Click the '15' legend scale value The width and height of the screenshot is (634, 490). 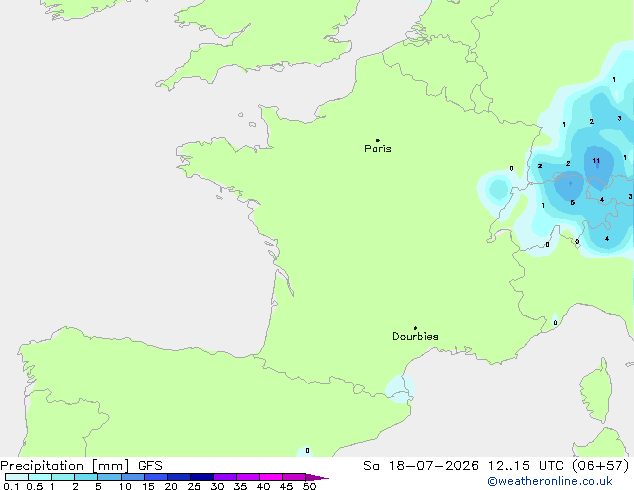(x=148, y=486)
